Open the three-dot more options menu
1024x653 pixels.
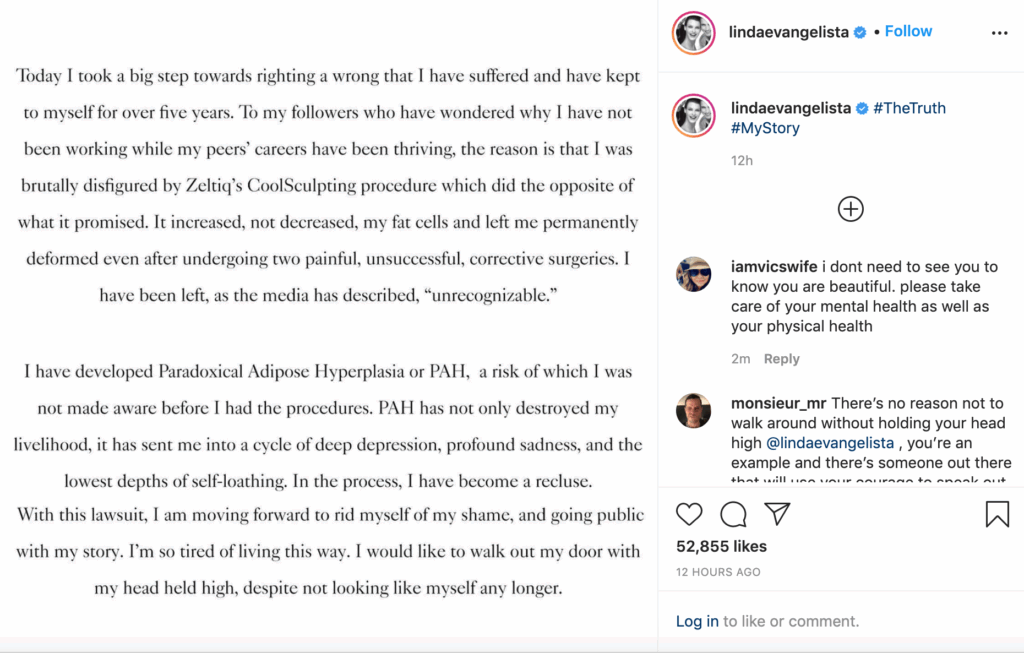999,33
